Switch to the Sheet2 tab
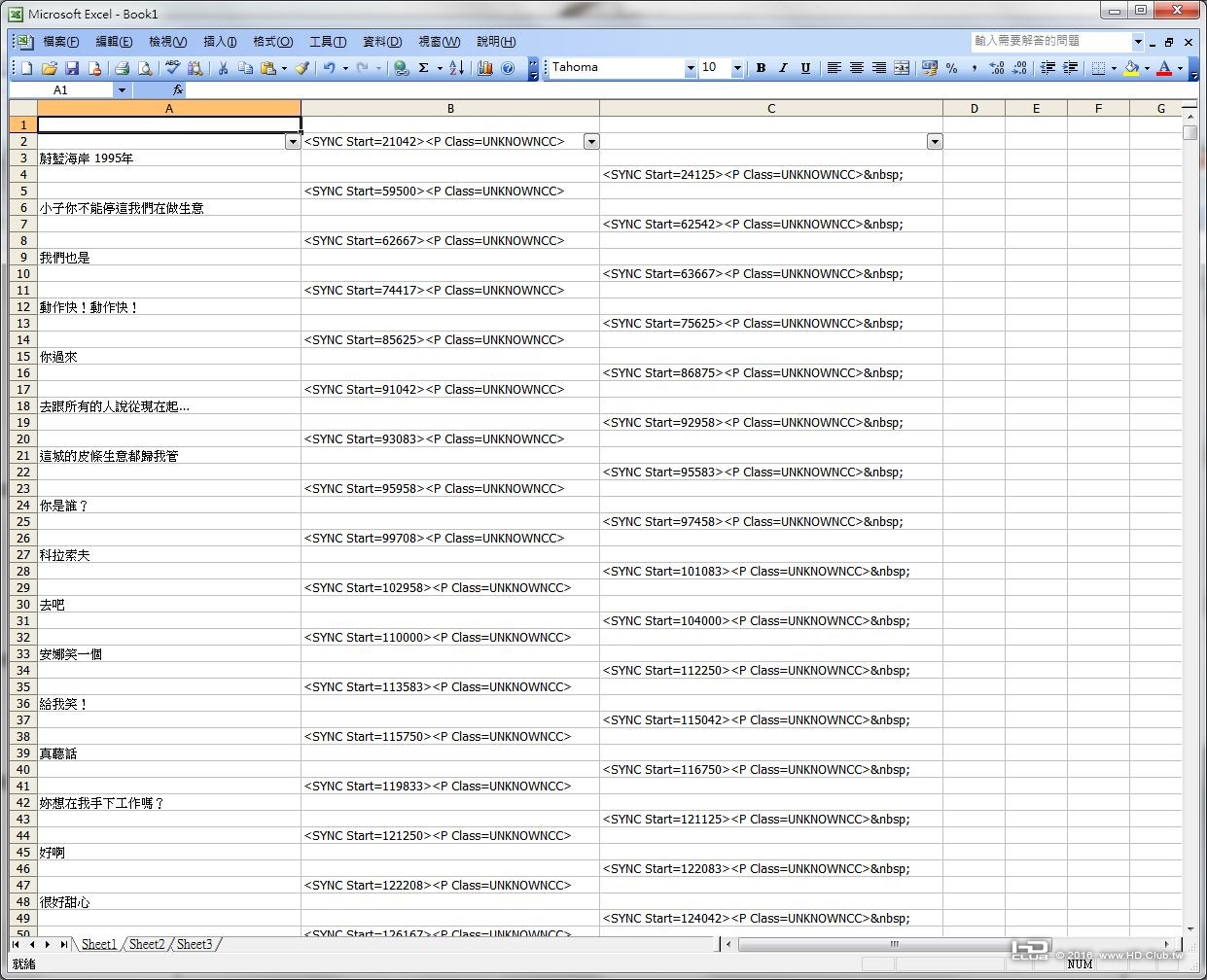Screen dimensions: 1207x980 tap(147, 944)
